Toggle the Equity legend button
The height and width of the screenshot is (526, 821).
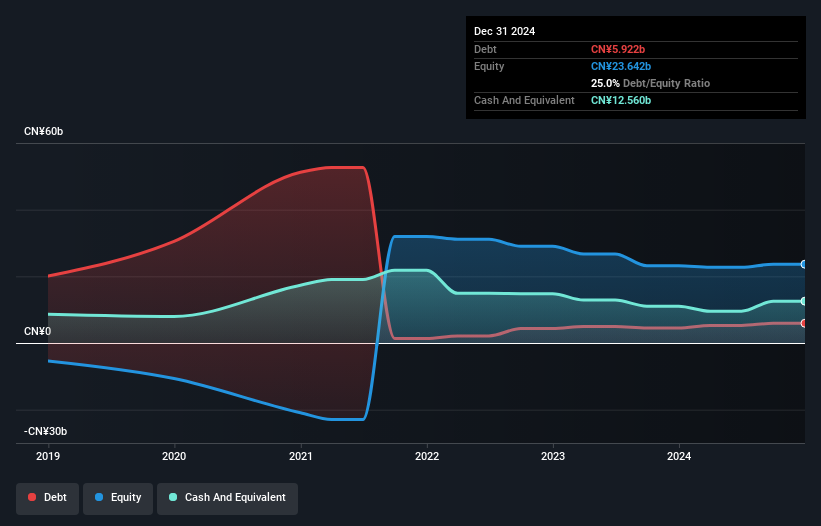pos(118,498)
